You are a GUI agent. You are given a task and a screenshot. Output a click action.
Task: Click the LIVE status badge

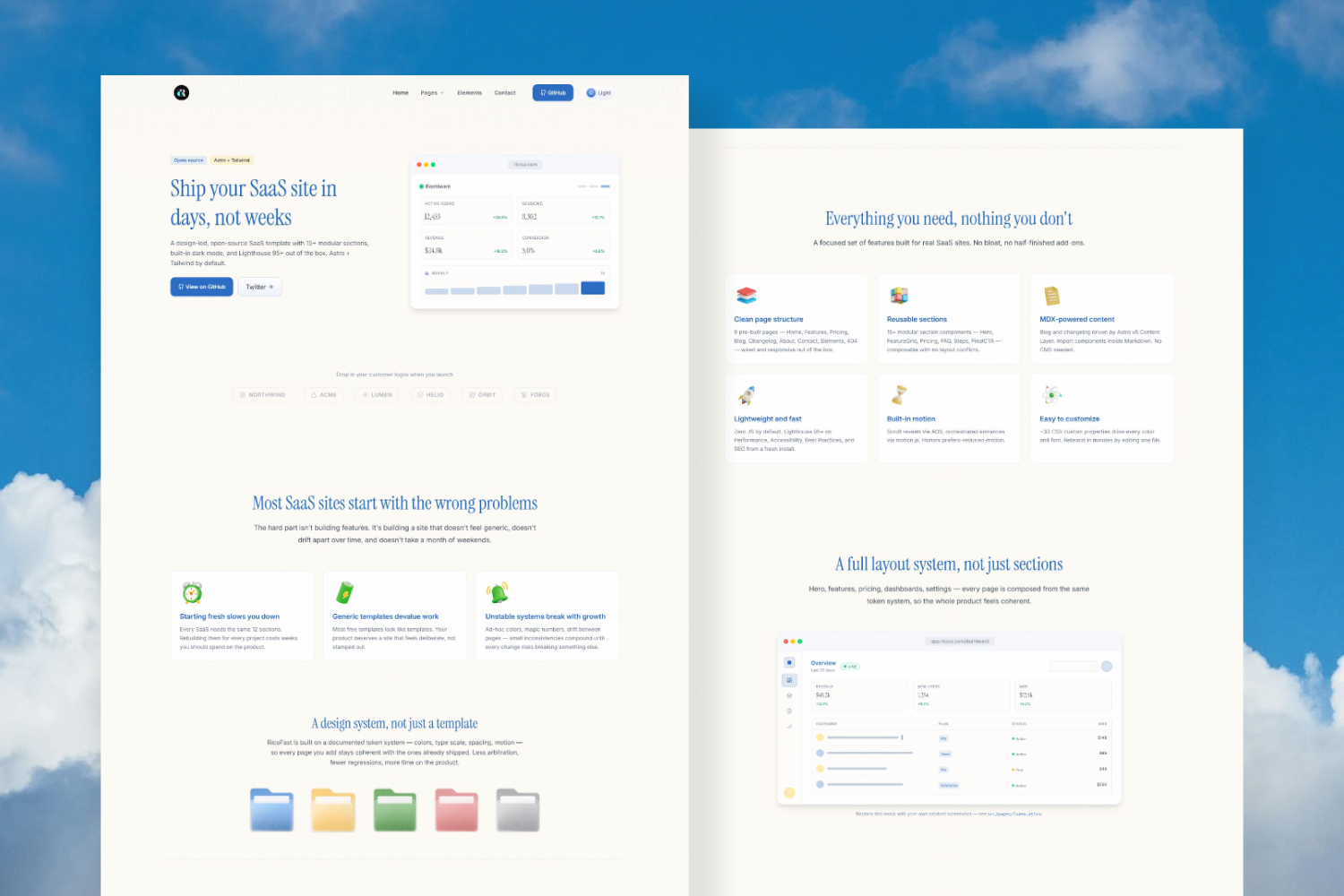850,667
